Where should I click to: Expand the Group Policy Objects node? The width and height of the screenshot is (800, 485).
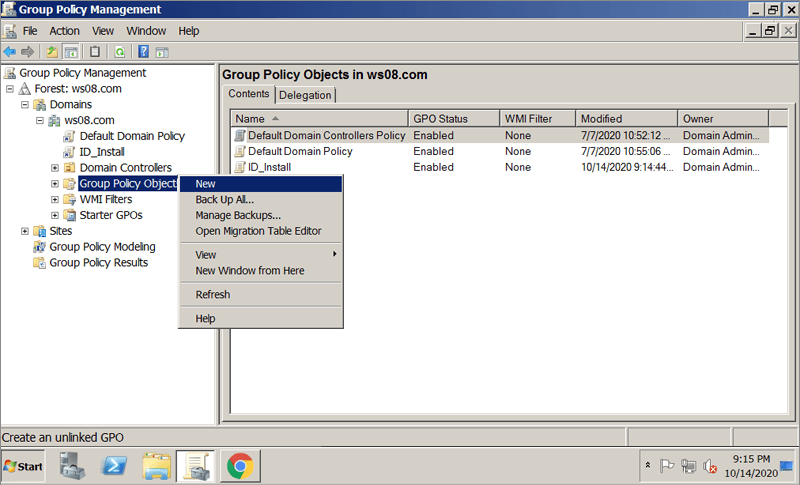coord(55,184)
